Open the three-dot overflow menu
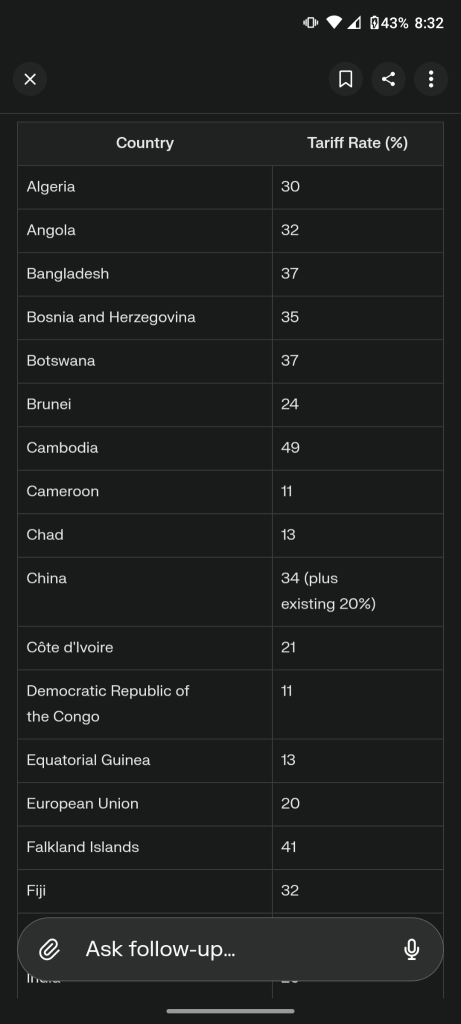The image size is (461, 1024). click(x=431, y=79)
